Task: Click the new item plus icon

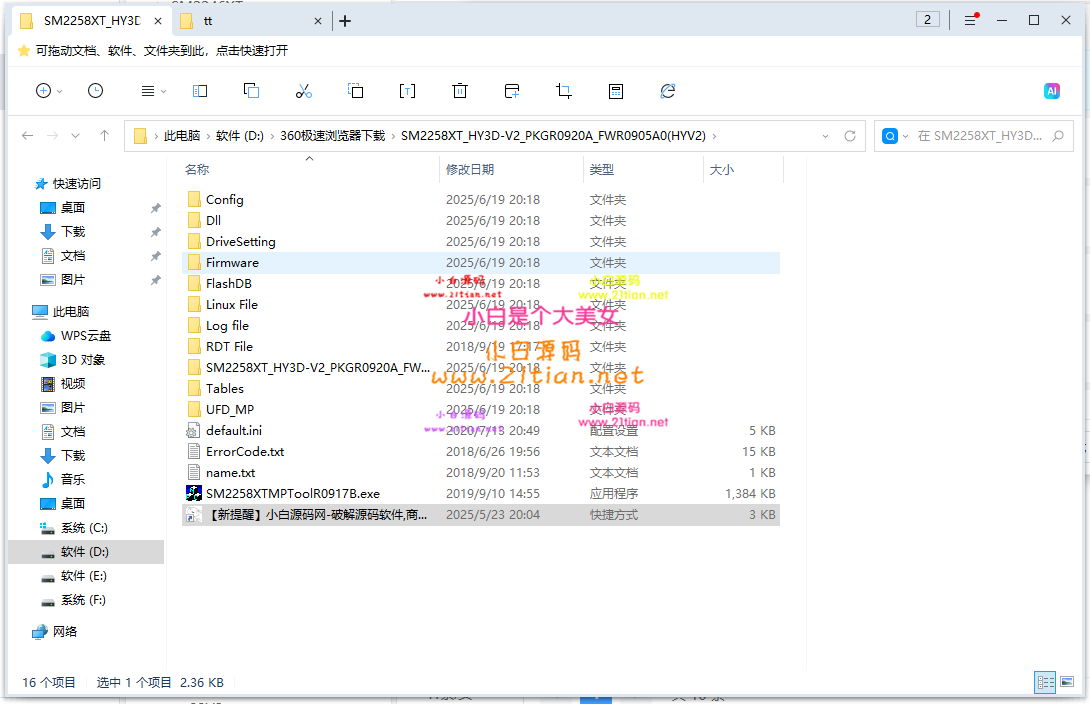Action: (45, 90)
